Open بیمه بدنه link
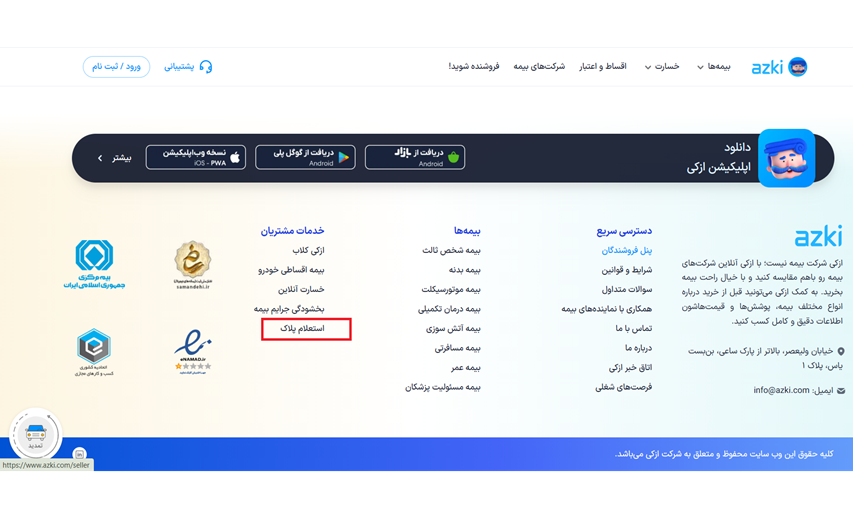 click(x=465, y=270)
